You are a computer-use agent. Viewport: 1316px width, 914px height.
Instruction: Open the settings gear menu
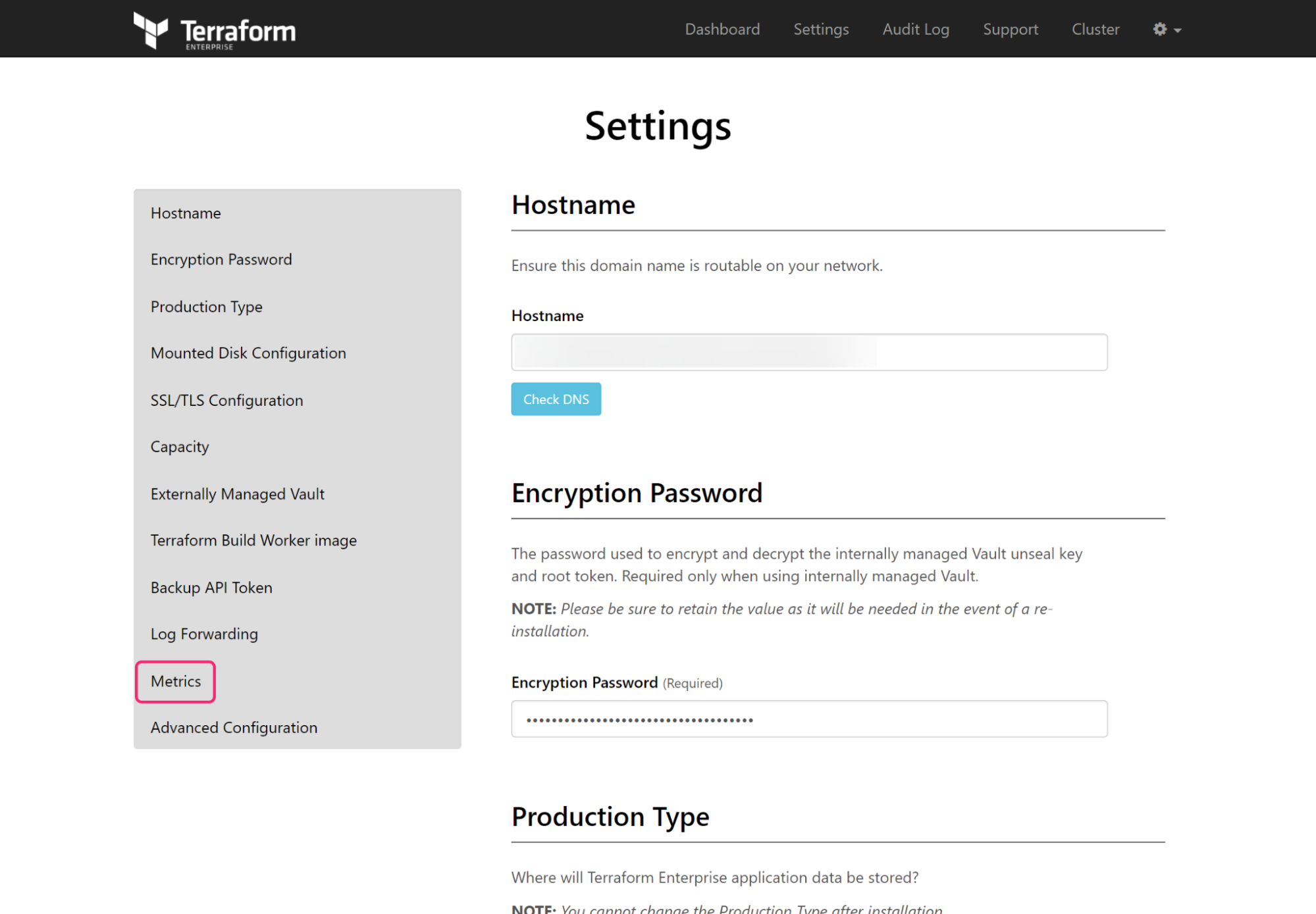[1159, 29]
